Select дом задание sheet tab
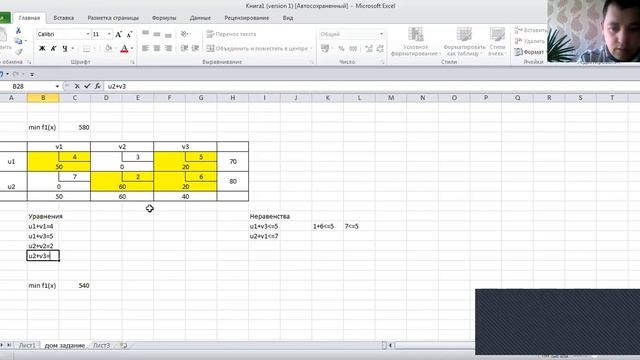The image size is (640, 360). tap(64, 345)
